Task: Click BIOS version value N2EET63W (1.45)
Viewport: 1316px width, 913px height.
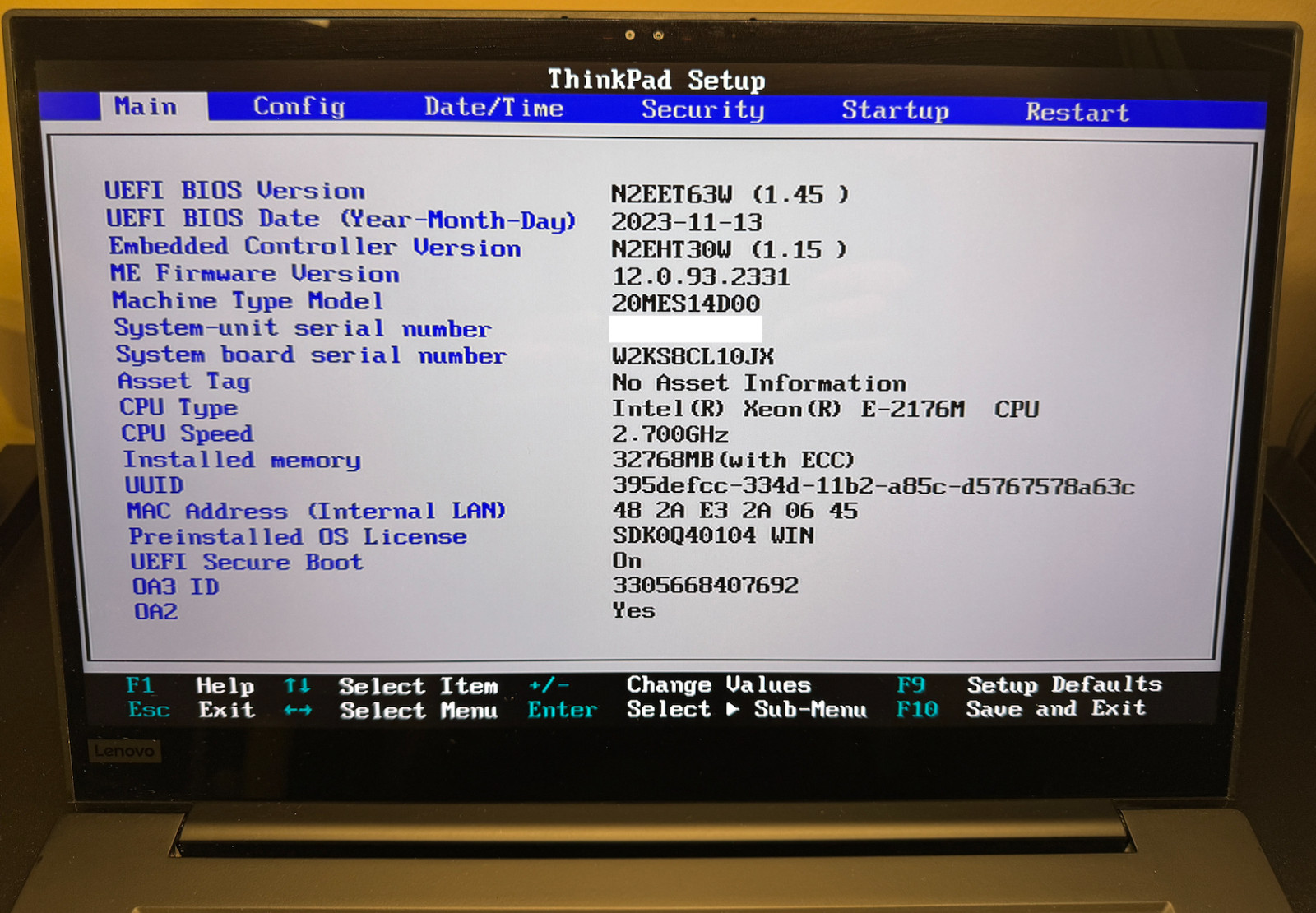Action: pyautogui.click(x=730, y=194)
